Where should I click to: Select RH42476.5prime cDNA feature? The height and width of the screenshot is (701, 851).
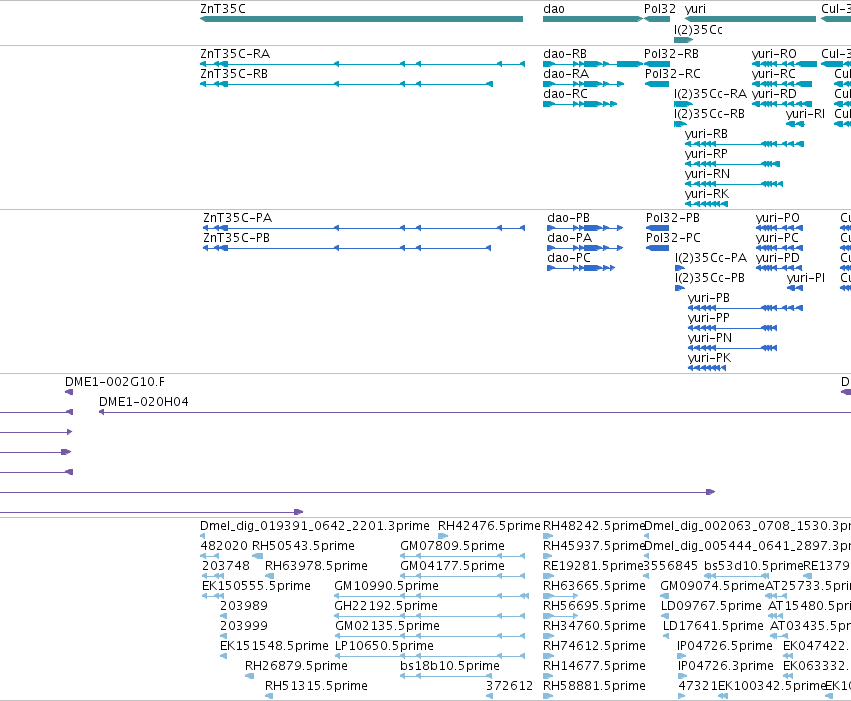click(443, 537)
